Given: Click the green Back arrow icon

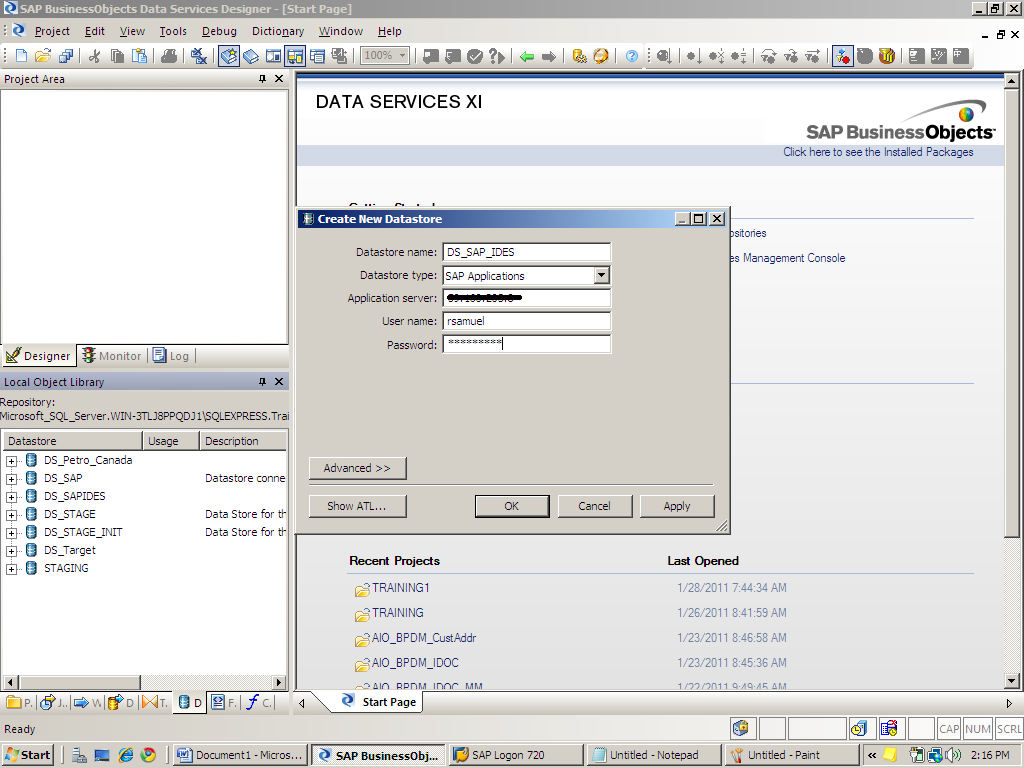Looking at the screenshot, I should pyautogui.click(x=527, y=57).
